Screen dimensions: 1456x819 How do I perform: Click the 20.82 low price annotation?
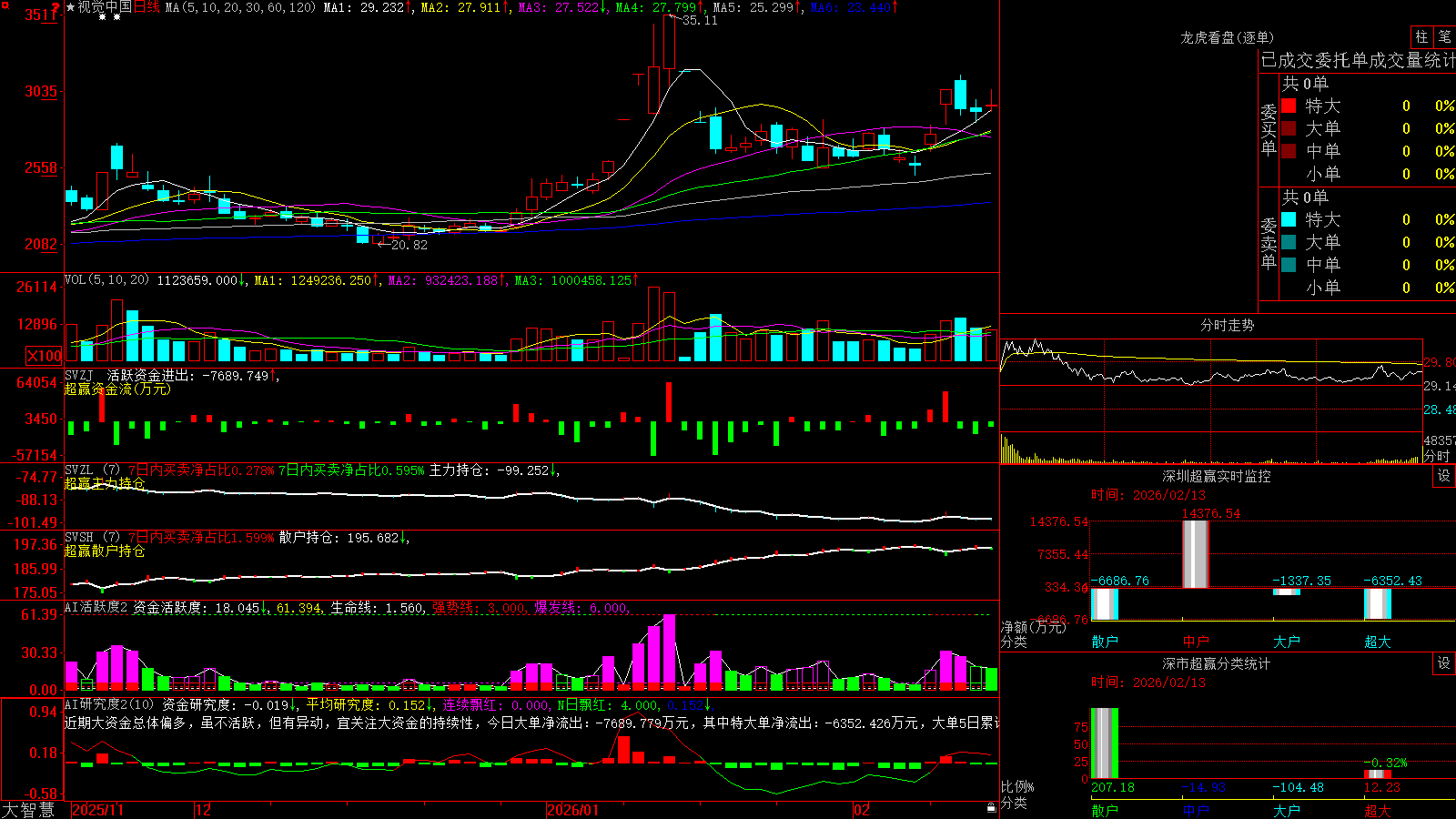[x=409, y=245]
